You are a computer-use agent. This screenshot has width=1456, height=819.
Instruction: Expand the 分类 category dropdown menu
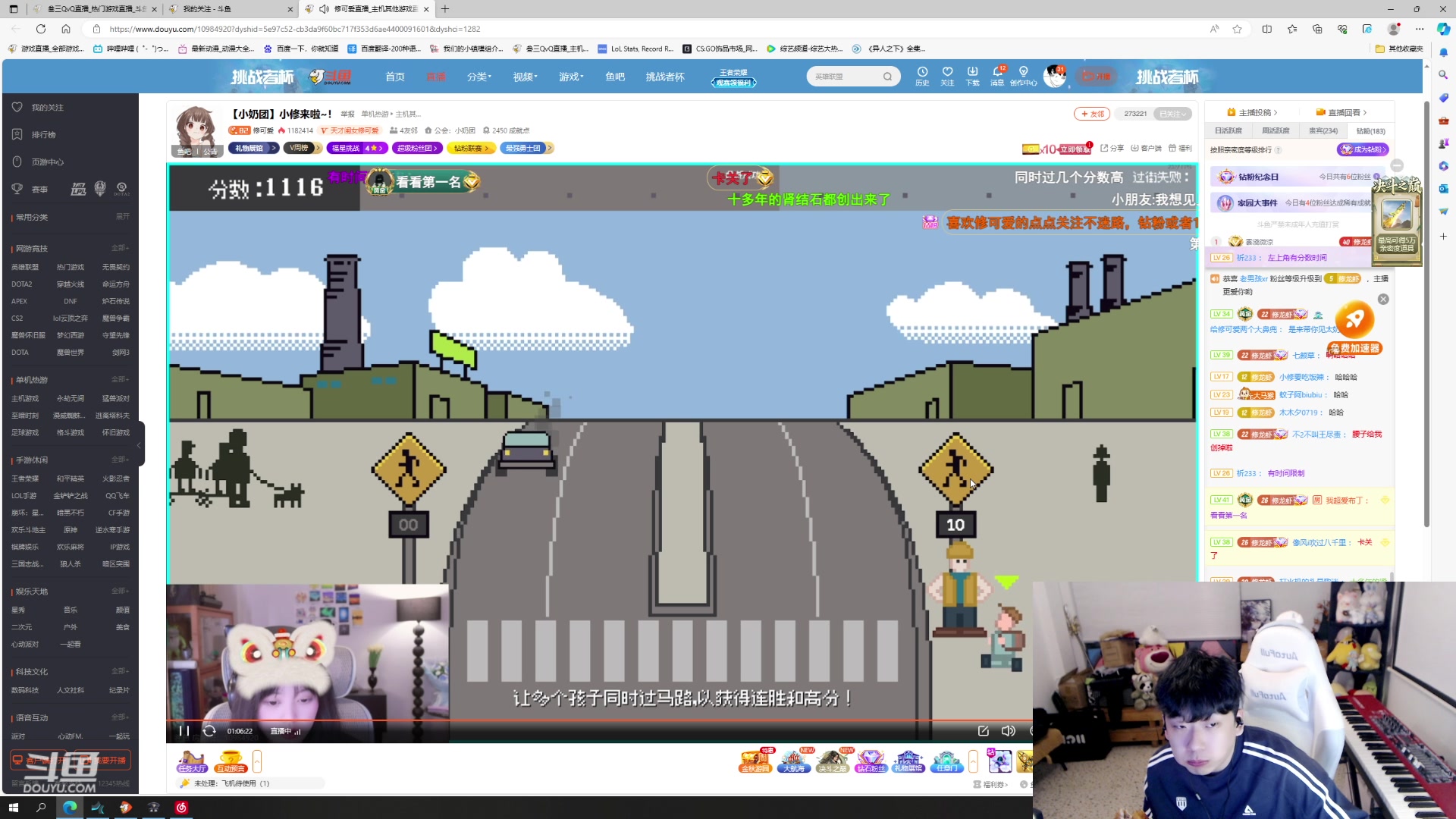coord(479,77)
